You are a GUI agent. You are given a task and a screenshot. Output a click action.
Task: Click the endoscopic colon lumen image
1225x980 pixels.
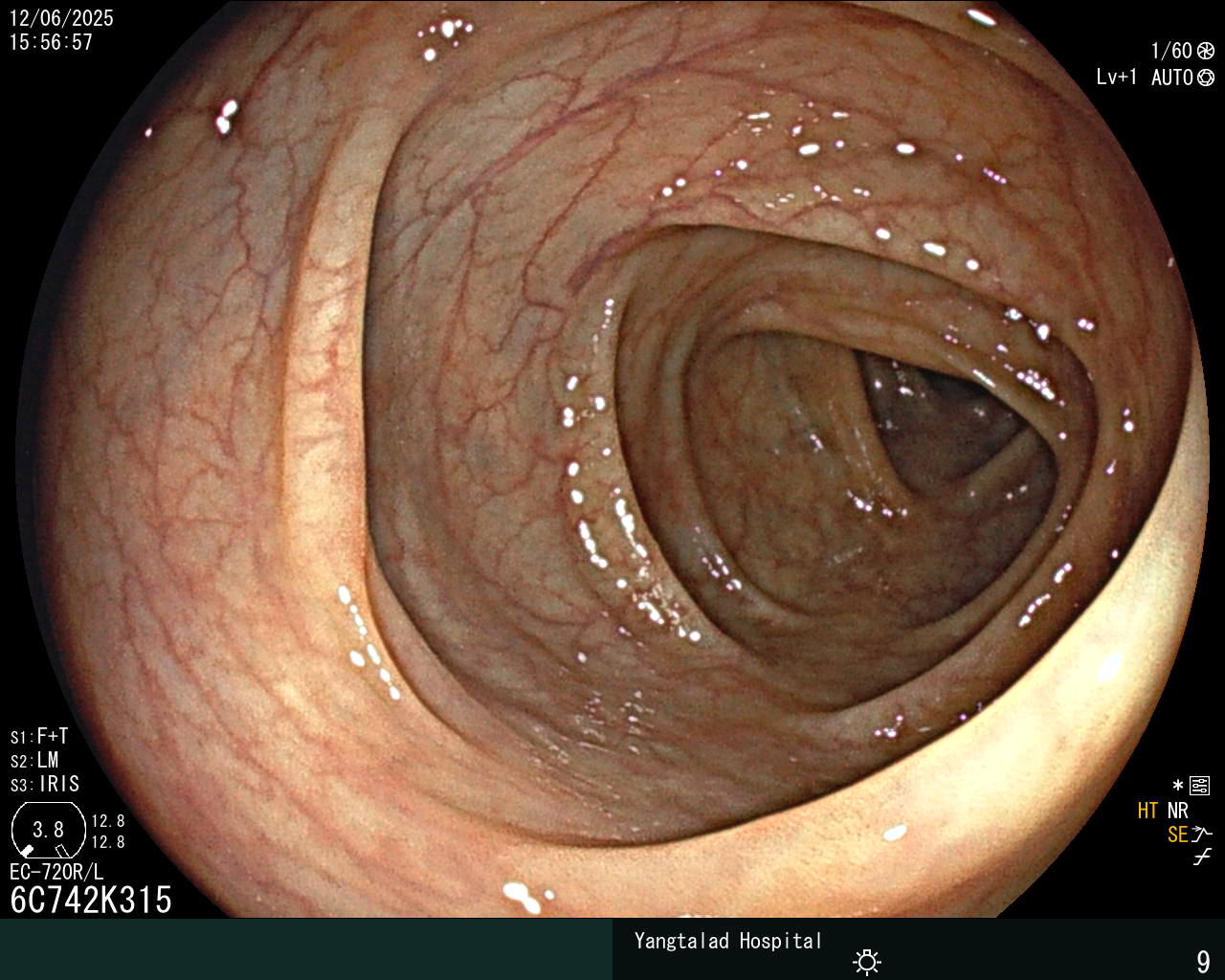[x=612, y=459]
